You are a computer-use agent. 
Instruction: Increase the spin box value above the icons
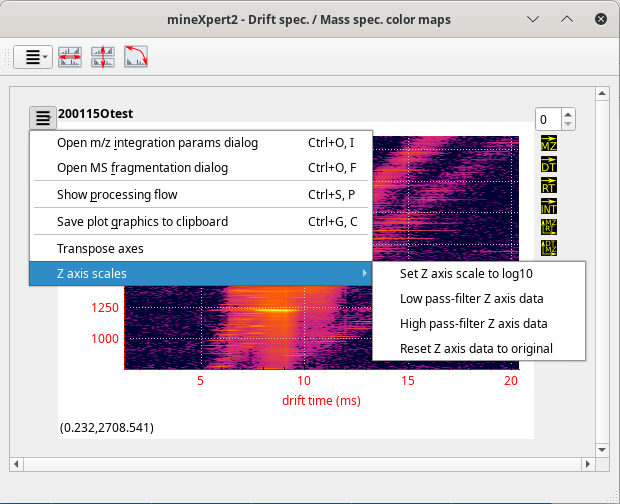pyautogui.click(x=570, y=115)
